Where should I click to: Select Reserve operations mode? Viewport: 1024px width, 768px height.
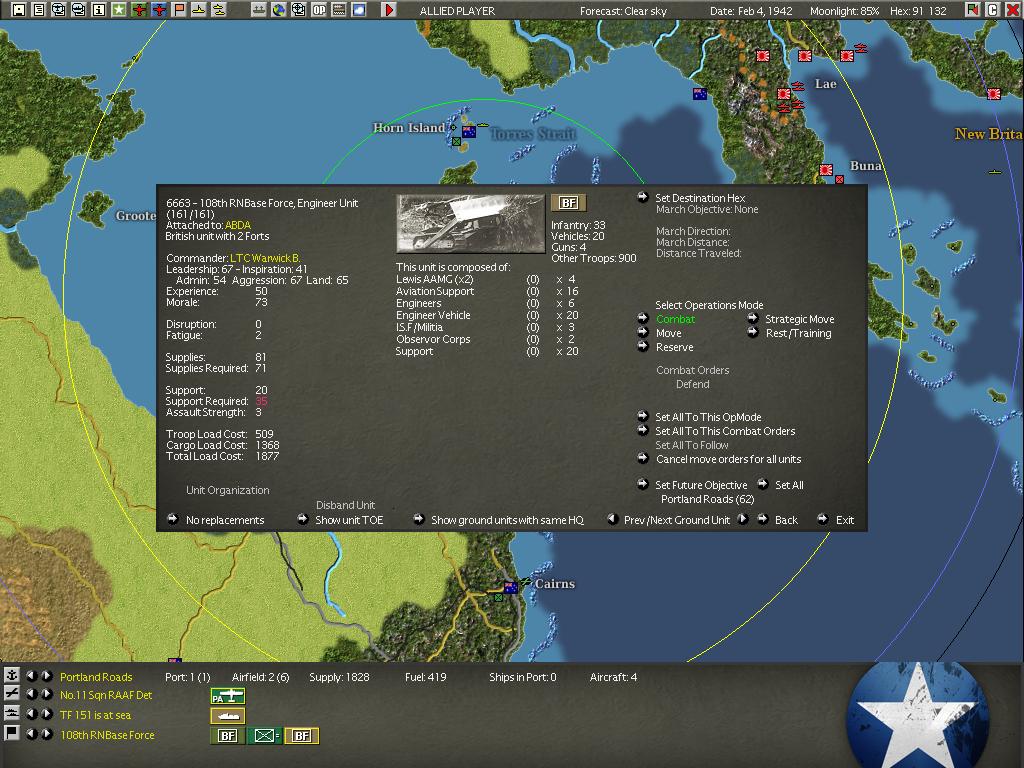point(675,347)
